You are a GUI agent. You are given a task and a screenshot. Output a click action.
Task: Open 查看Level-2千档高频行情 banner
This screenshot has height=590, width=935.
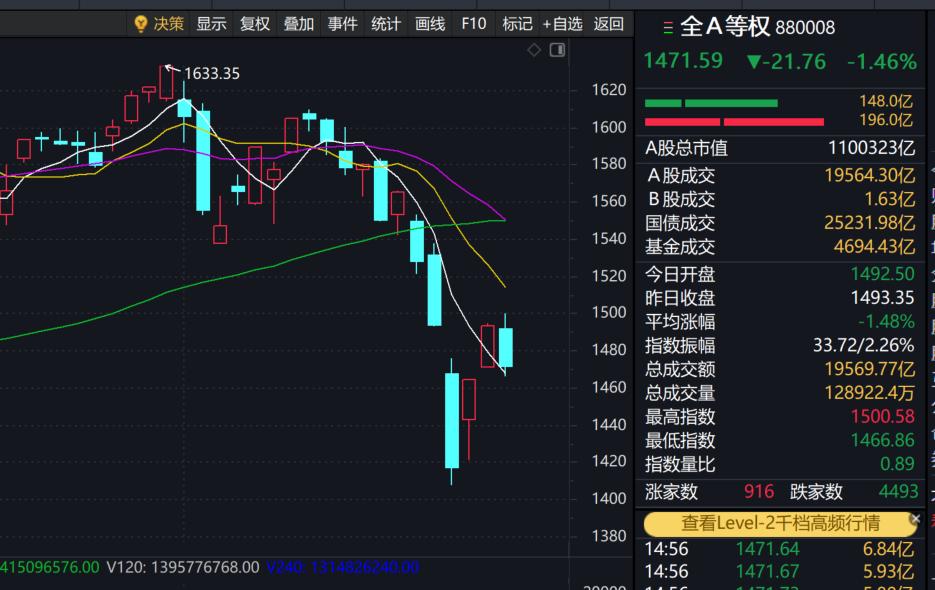780,523
